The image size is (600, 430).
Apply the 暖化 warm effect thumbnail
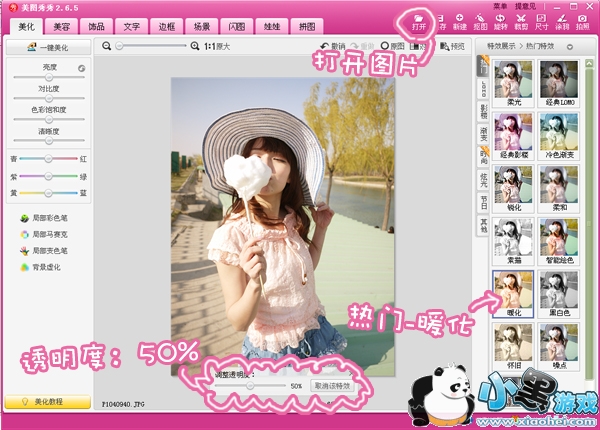click(x=513, y=293)
